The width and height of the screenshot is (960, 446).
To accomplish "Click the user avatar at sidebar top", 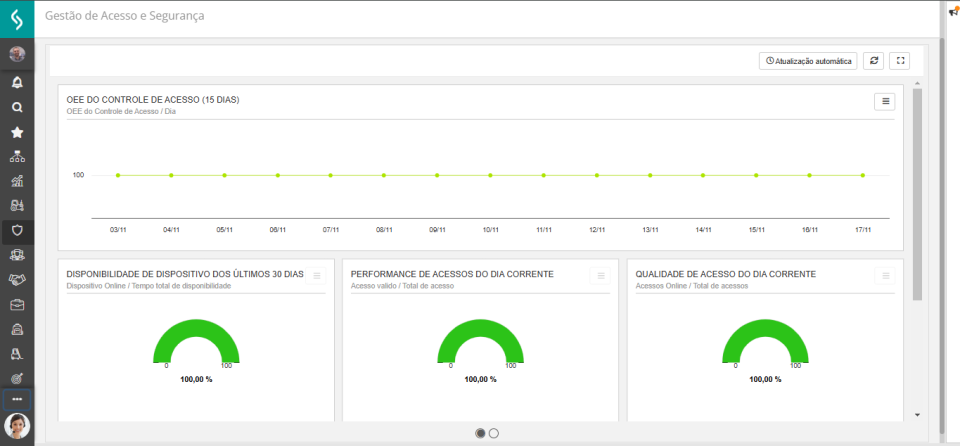I will [17, 54].
